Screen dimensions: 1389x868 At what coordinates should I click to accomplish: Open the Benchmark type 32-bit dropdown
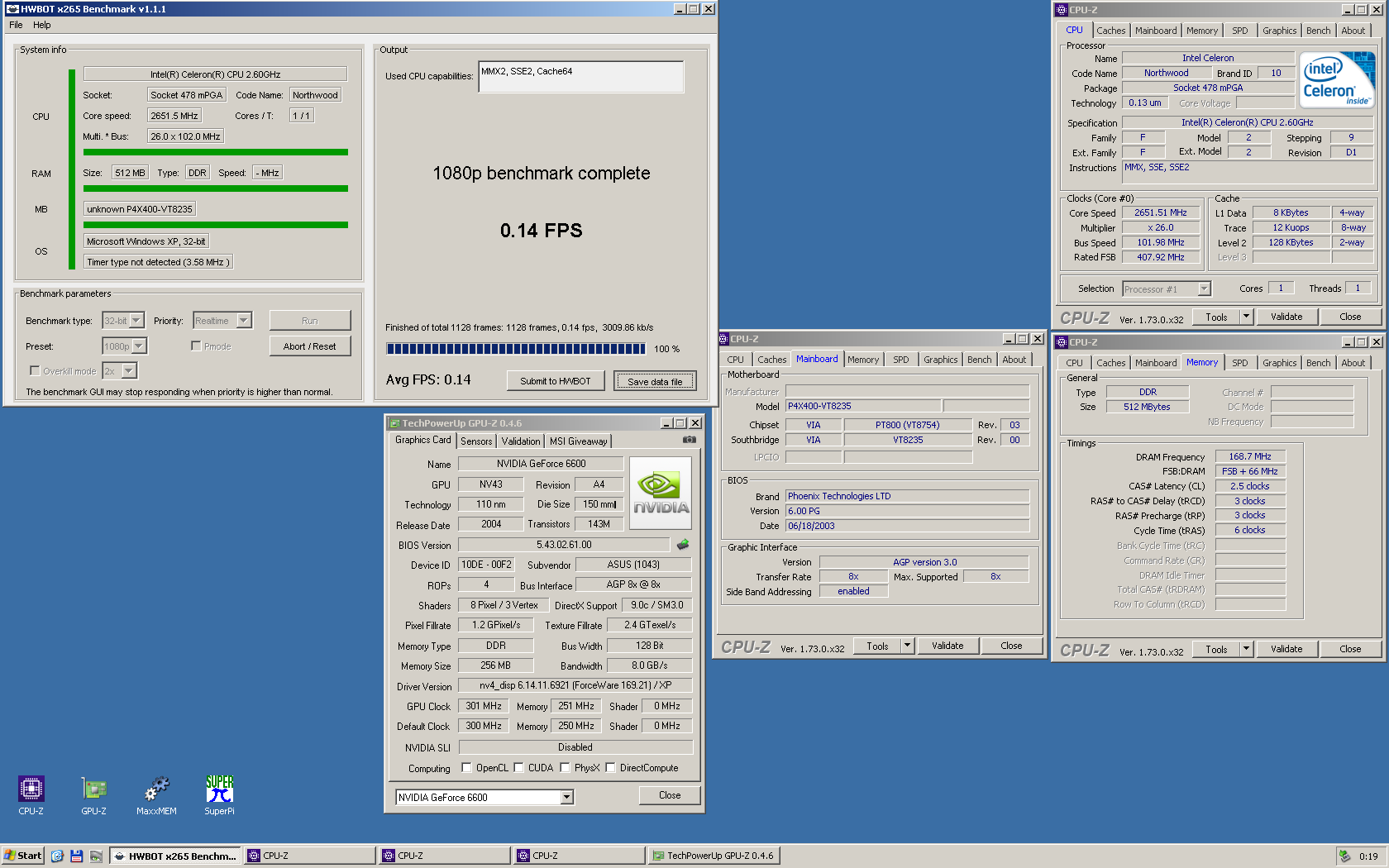[x=136, y=320]
